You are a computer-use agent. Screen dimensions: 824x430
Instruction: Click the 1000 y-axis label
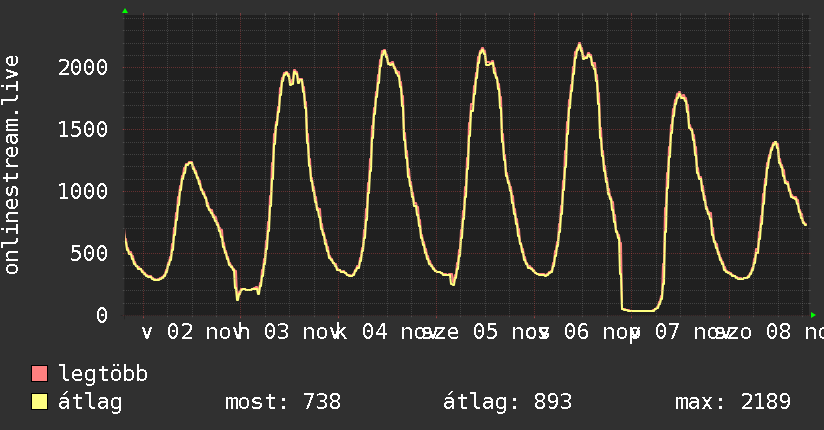point(85,191)
